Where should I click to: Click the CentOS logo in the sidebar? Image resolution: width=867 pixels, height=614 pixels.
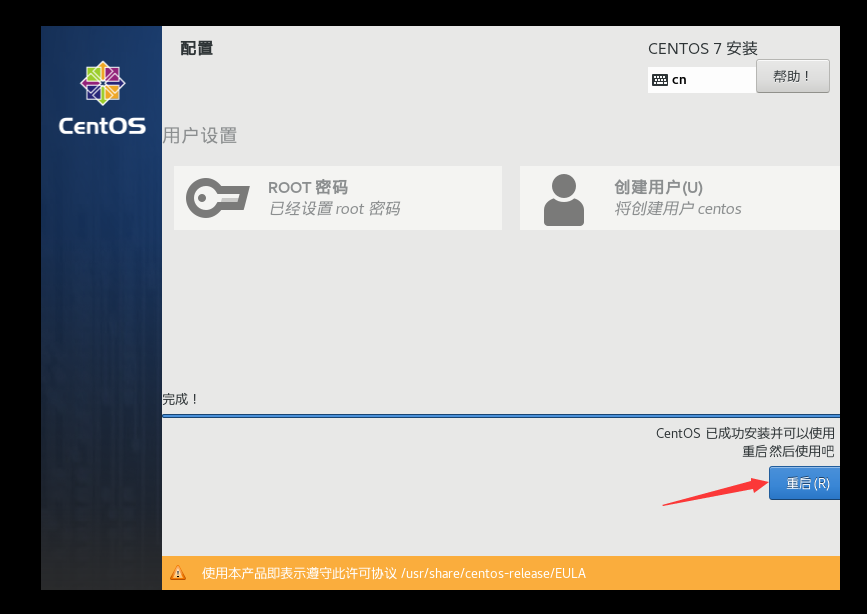(102, 98)
